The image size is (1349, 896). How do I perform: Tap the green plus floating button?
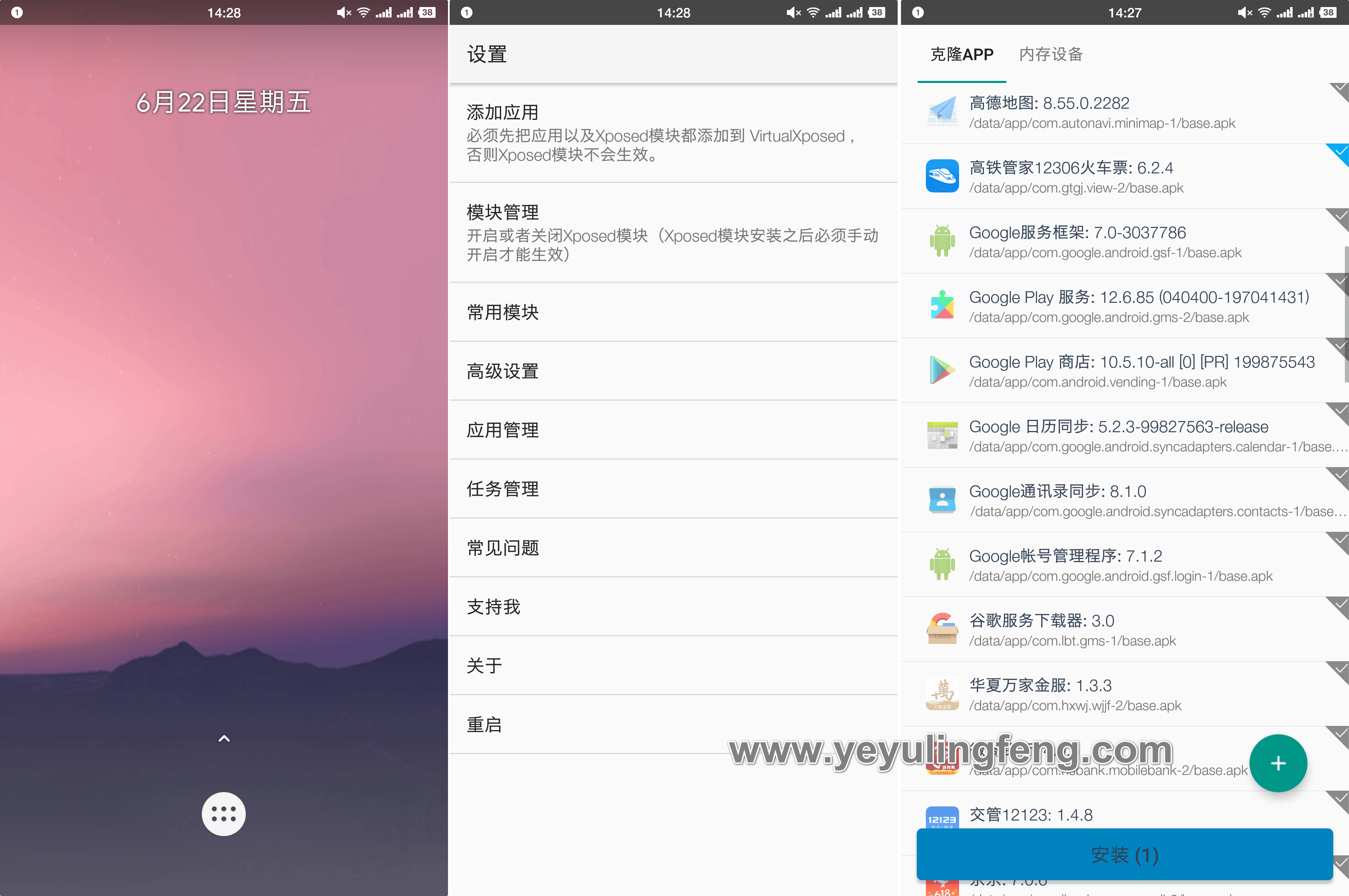1278,763
